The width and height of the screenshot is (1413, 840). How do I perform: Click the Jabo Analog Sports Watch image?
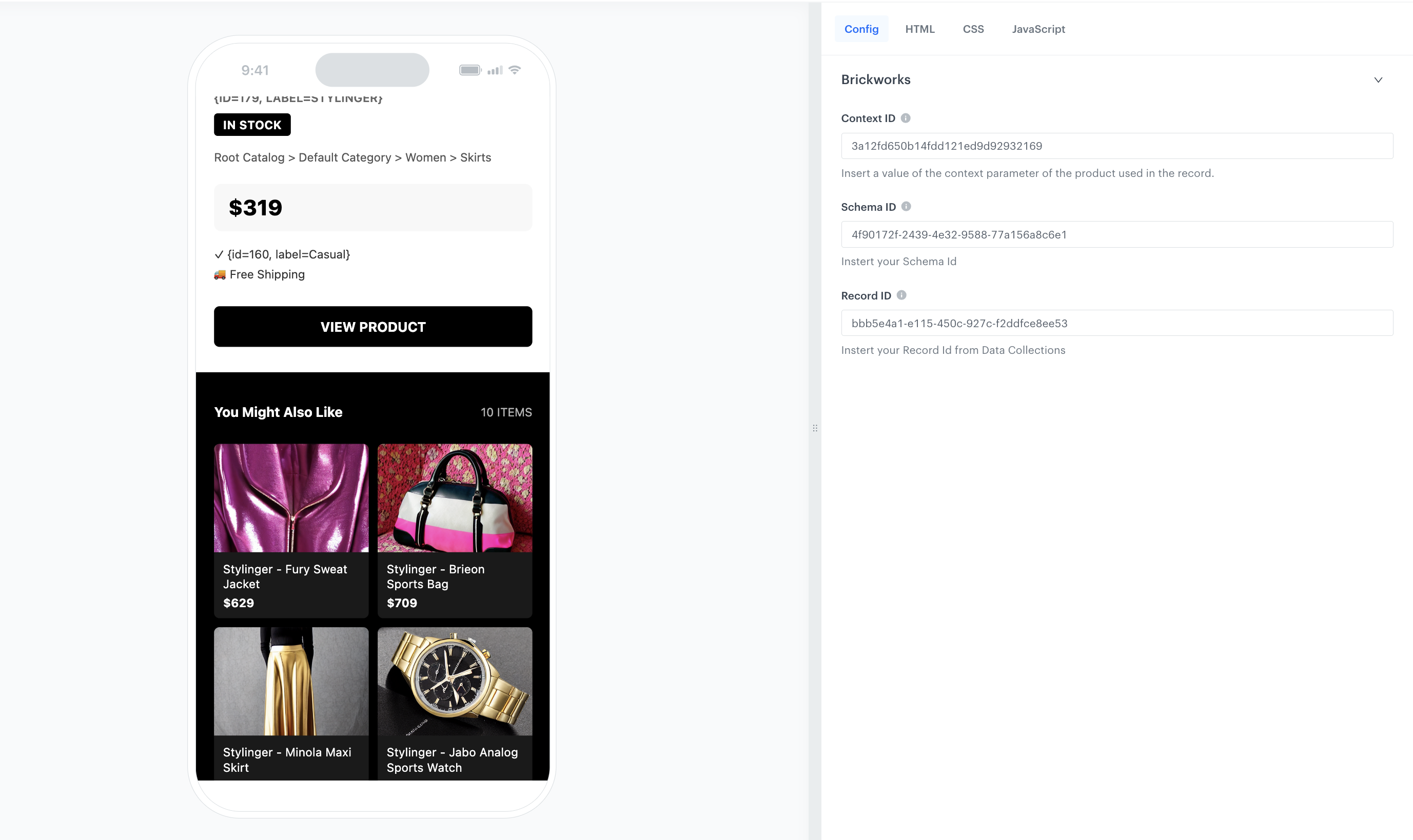(455, 682)
